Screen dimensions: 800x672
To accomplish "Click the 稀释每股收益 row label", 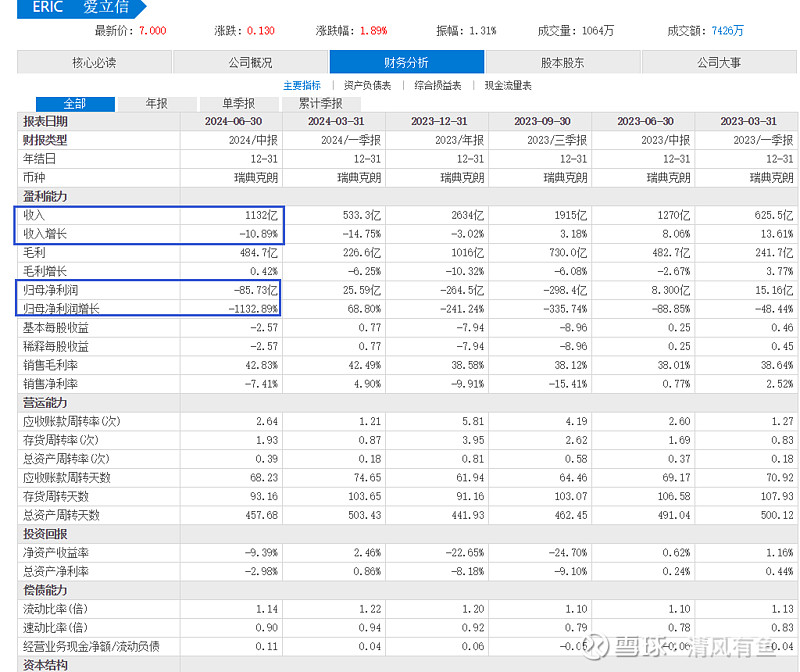I will pyautogui.click(x=56, y=346).
